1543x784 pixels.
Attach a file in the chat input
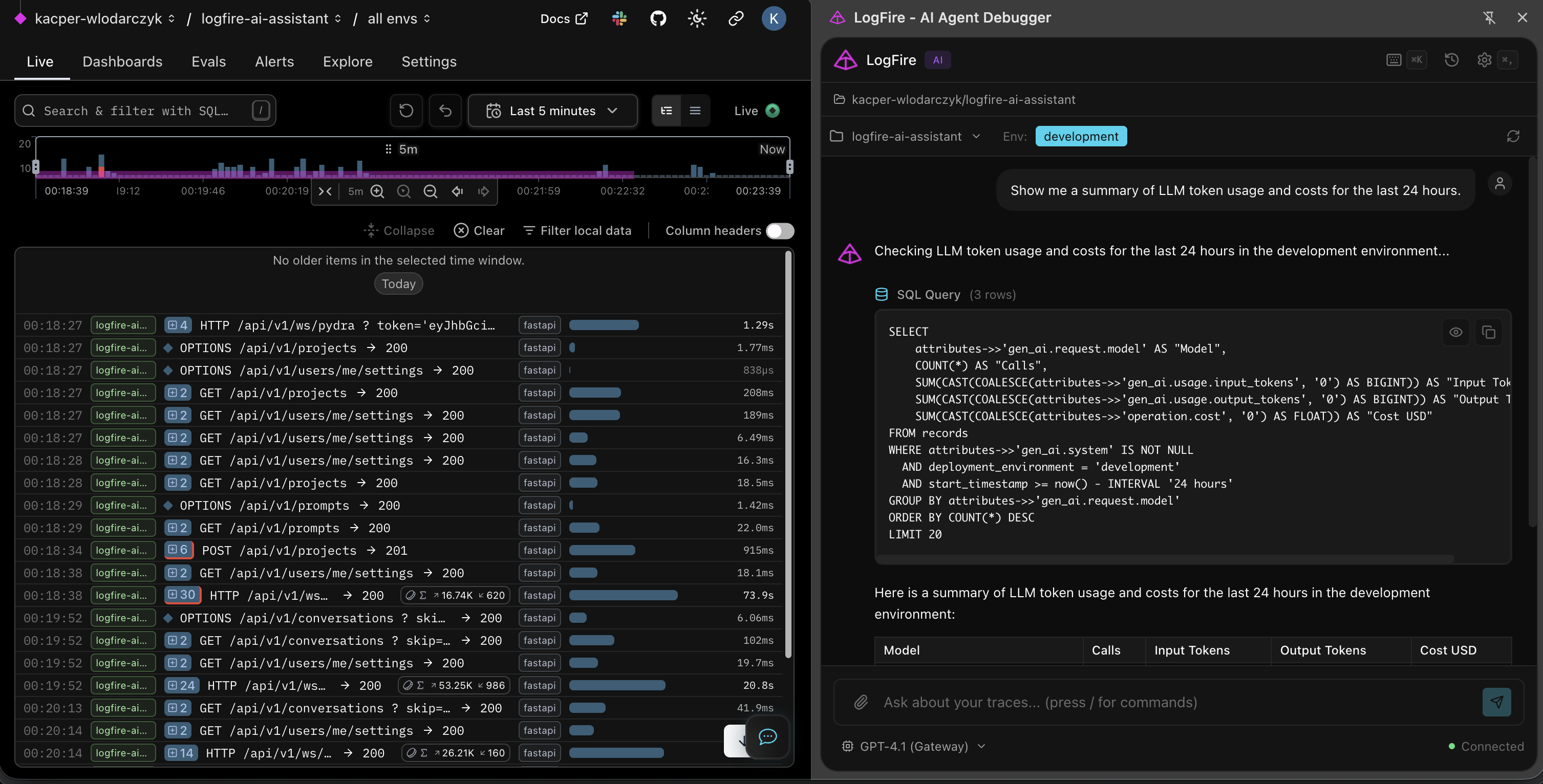click(x=861, y=702)
